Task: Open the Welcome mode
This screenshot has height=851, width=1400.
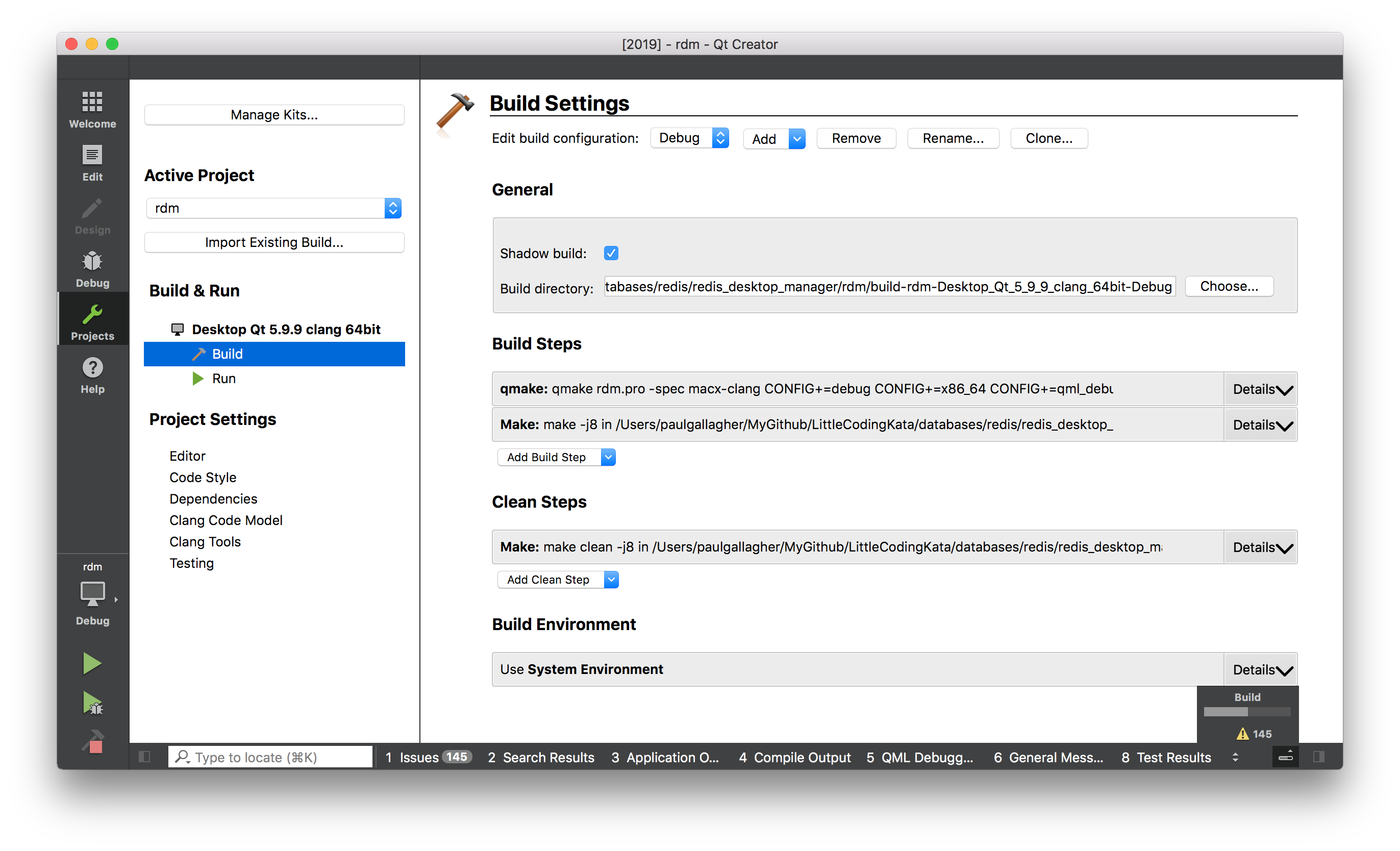Action: pyautogui.click(x=92, y=110)
